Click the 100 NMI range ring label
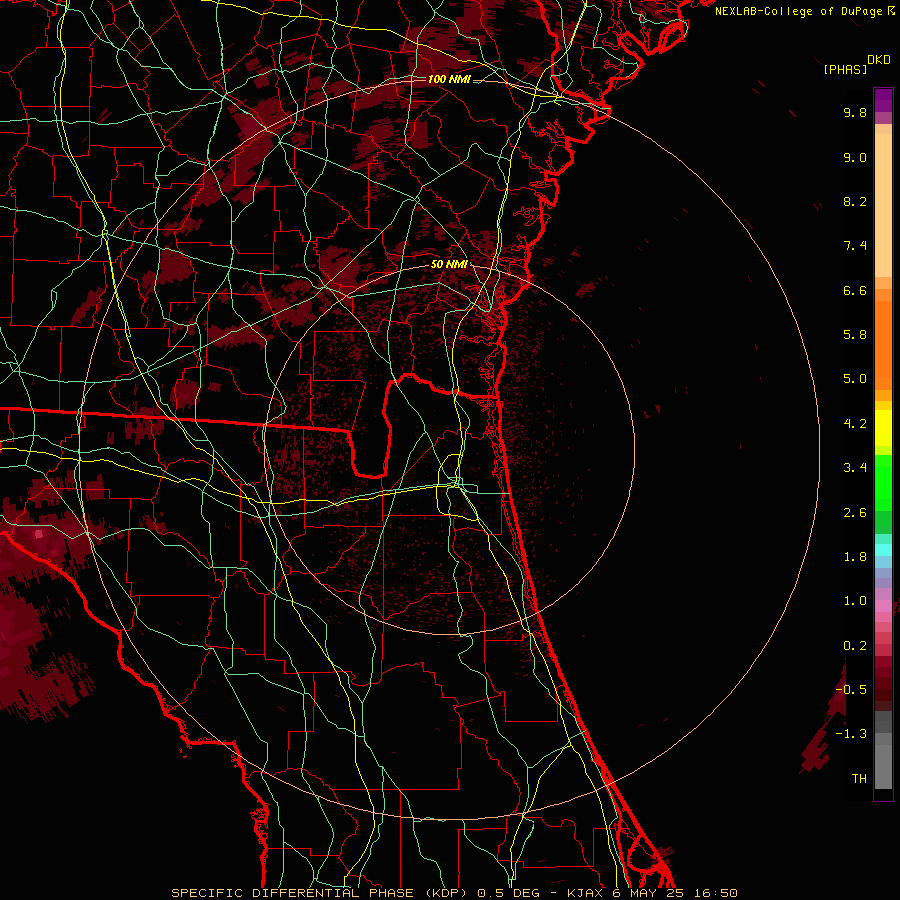Viewport: 900px width, 900px height. click(449, 79)
